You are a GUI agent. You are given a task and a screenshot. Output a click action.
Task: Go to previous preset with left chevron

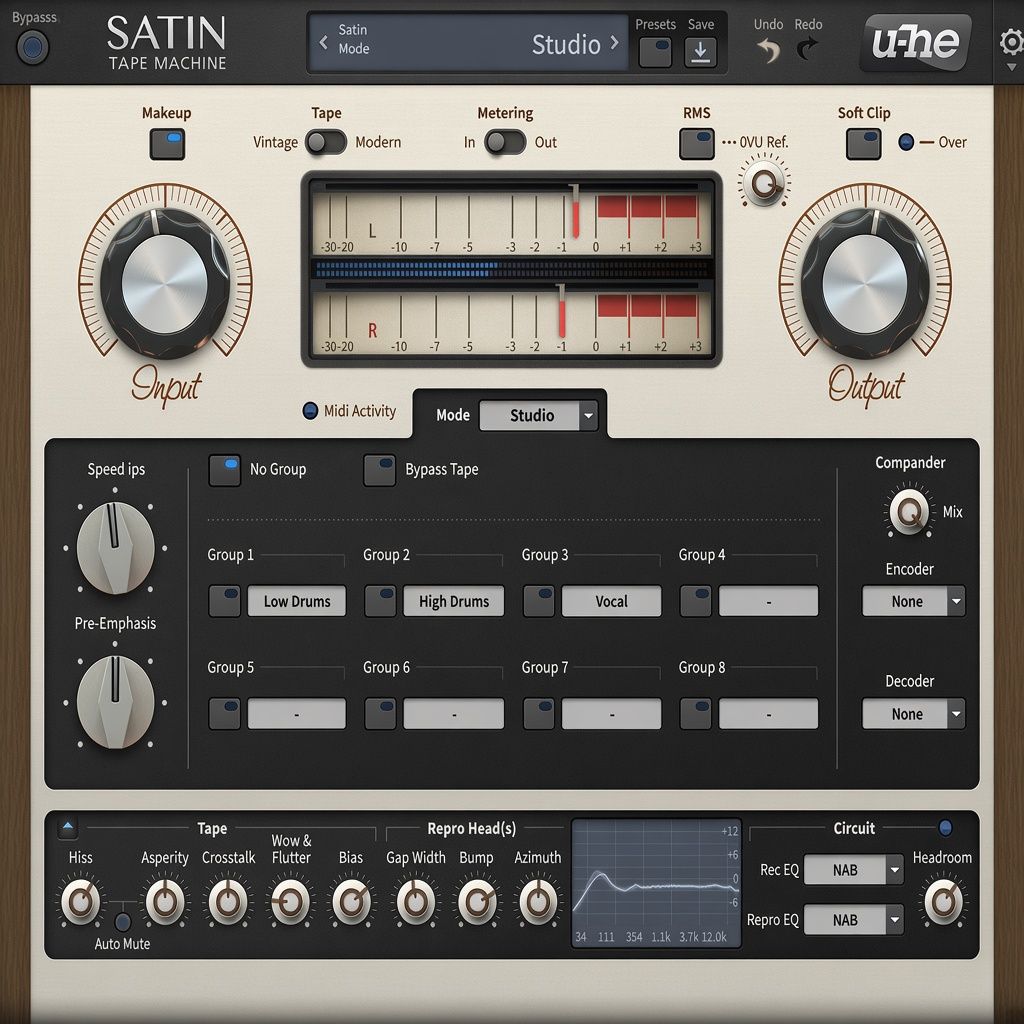[323, 43]
